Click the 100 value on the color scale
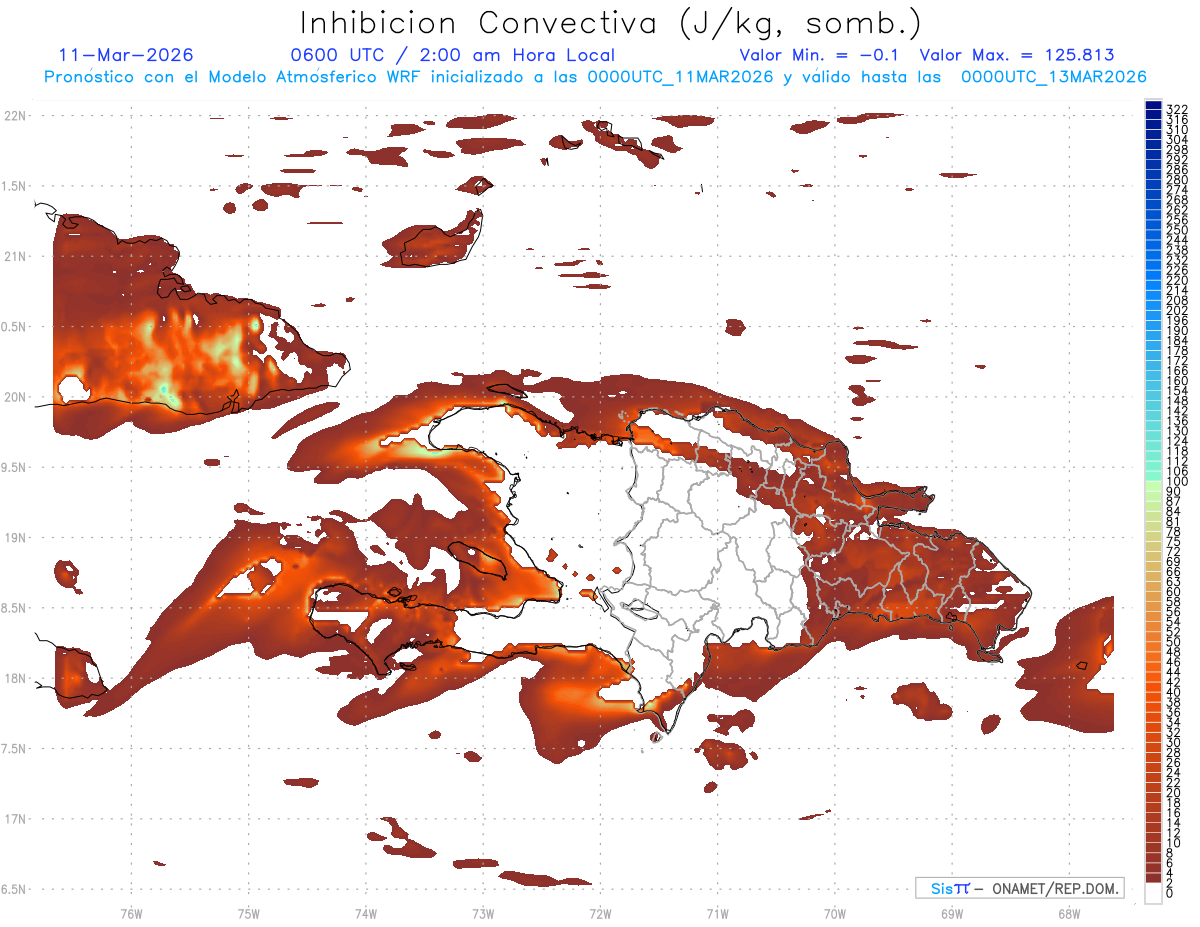 click(1177, 482)
